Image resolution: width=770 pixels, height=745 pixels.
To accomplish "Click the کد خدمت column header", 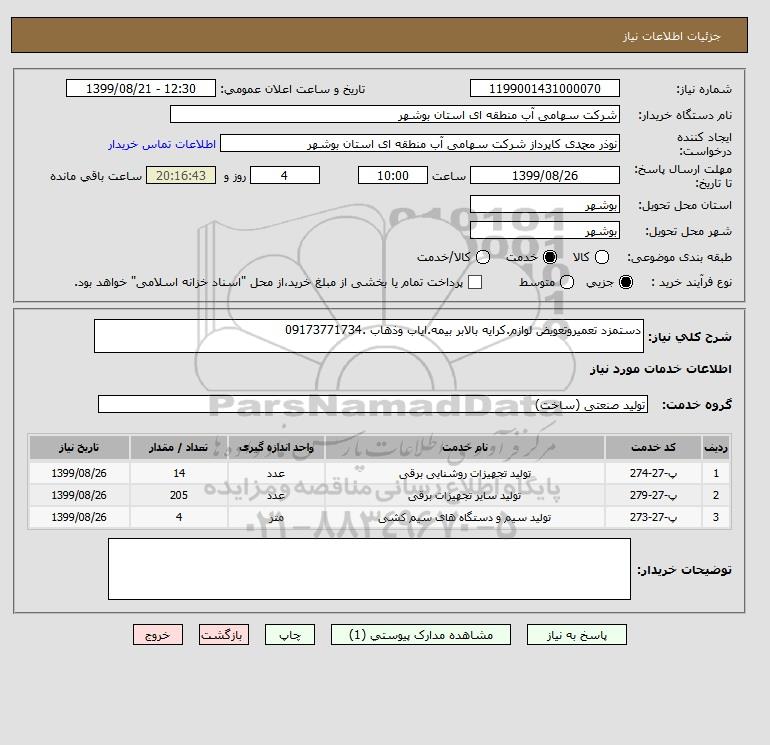I will pyautogui.click(x=654, y=447).
